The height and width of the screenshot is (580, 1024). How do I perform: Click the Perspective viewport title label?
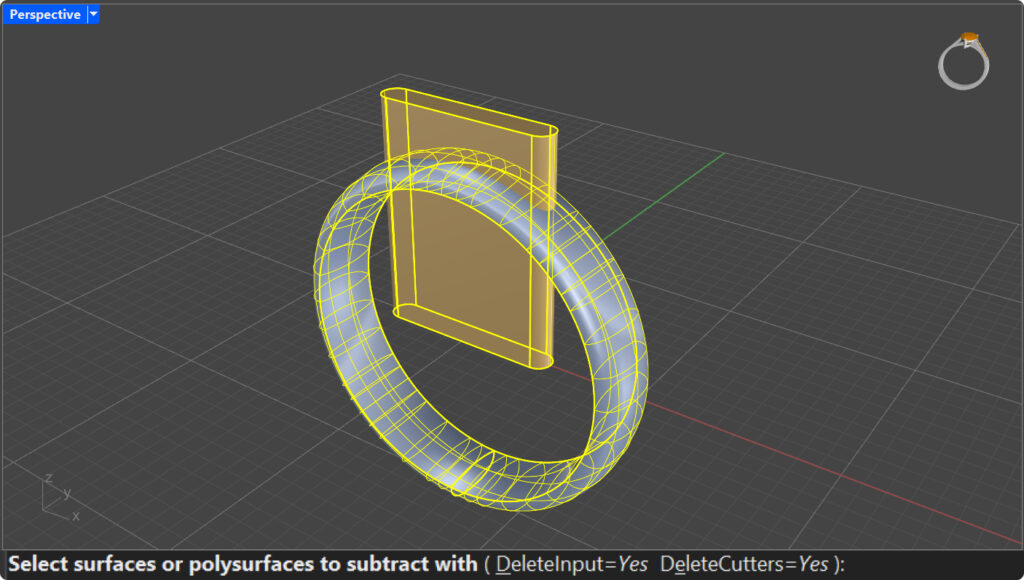[45, 14]
